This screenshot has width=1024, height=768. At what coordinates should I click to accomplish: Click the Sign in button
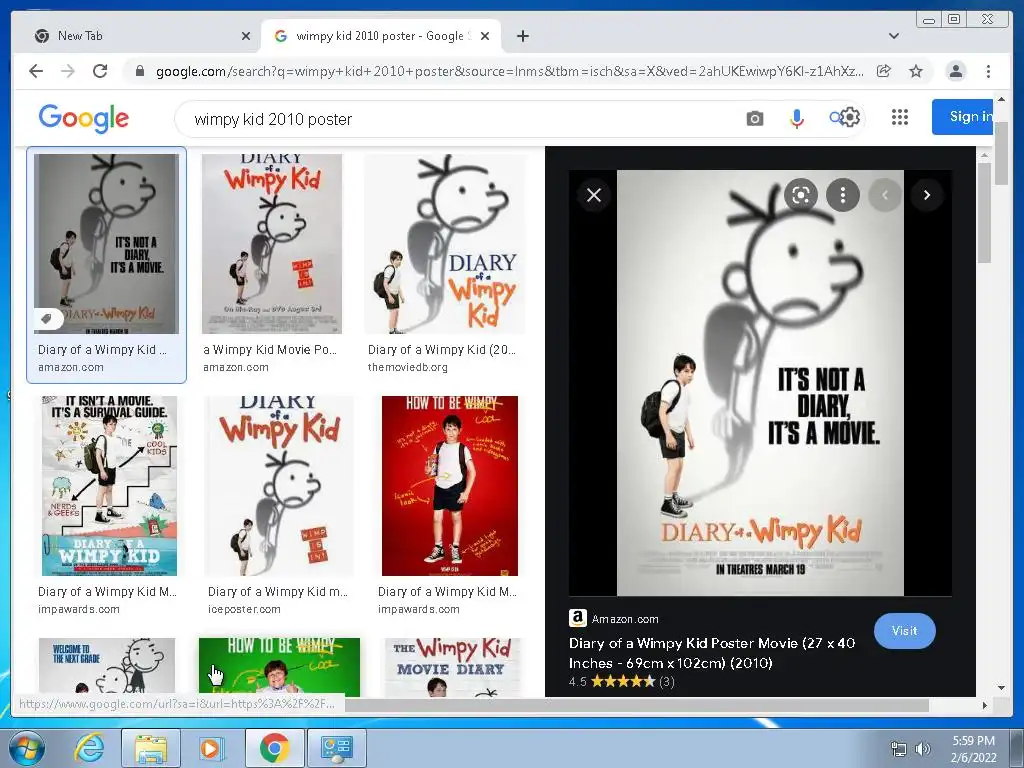coord(965,117)
